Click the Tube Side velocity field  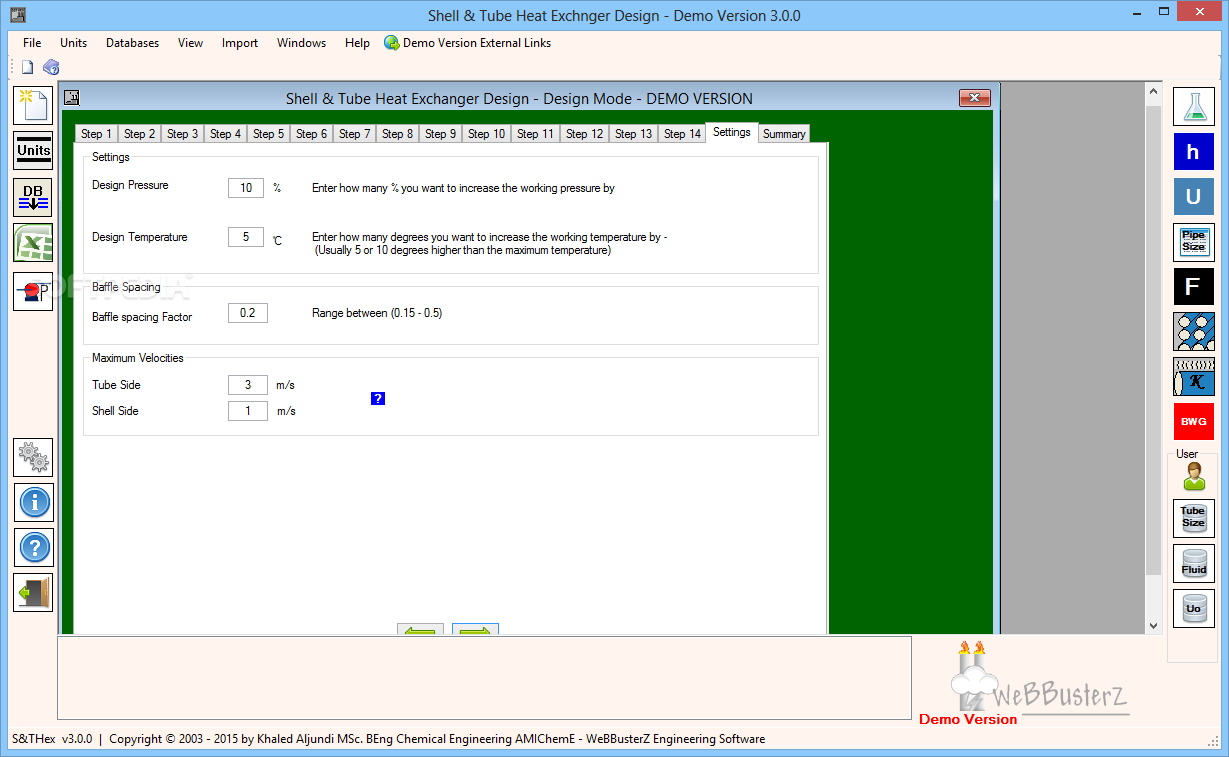[248, 385]
